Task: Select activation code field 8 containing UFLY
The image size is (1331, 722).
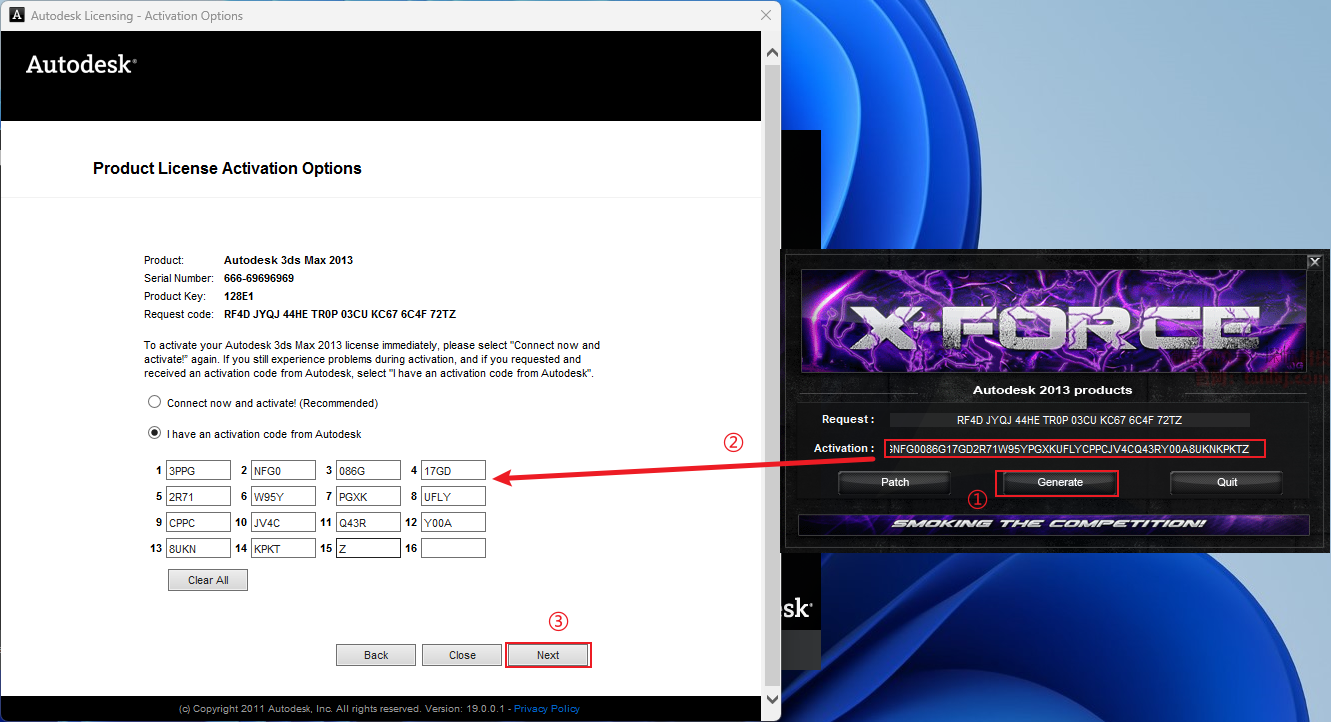Action: 453,496
